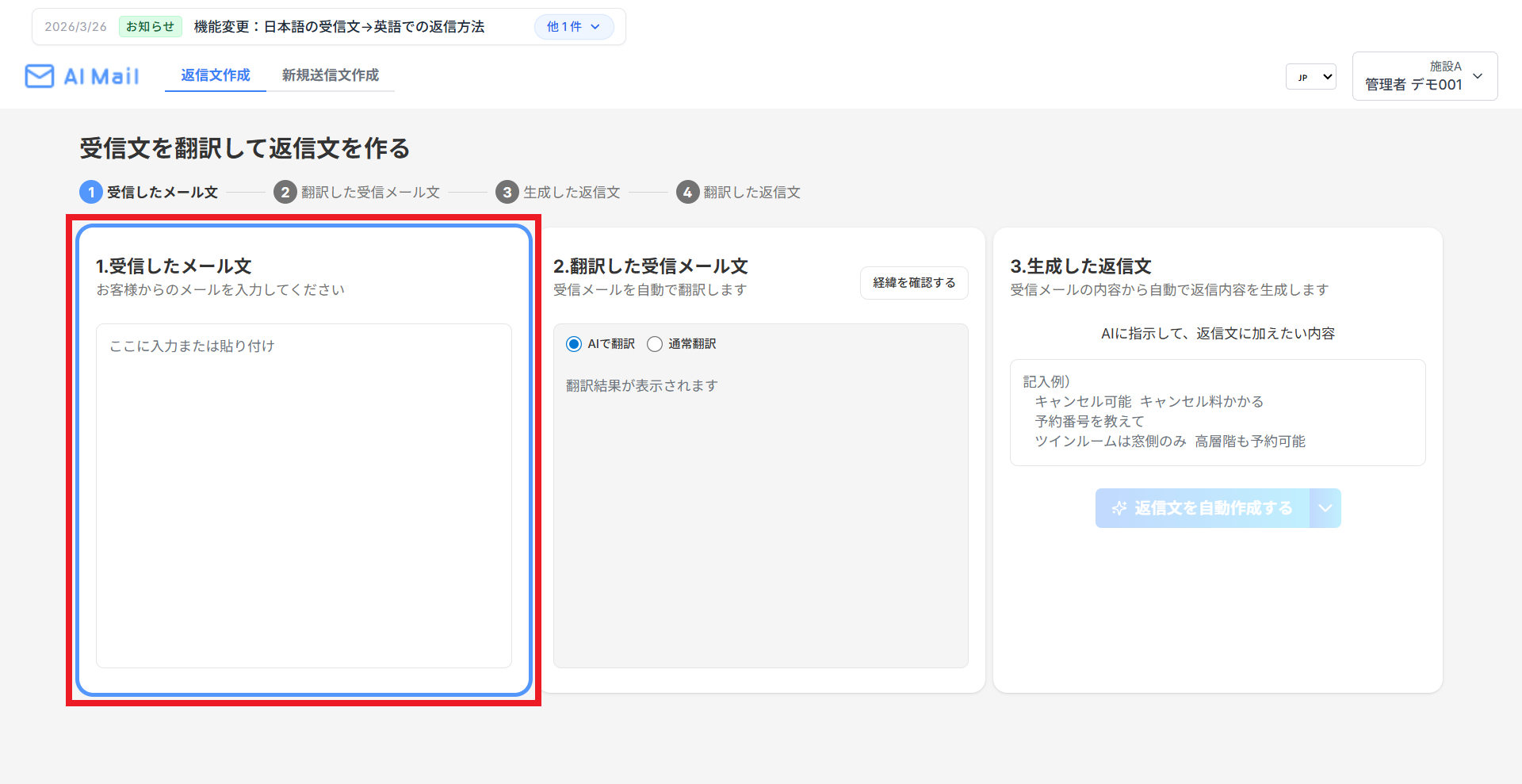Open the 管理者 デモ001 account menu
Image resolution: width=1522 pixels, height=784 pixels.
click(1424, 76)
